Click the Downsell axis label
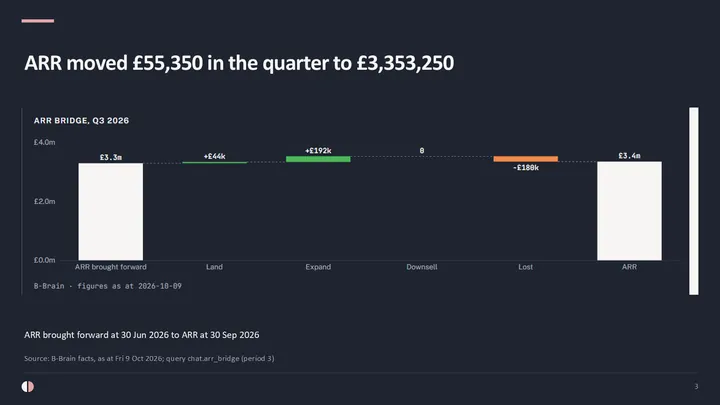This screenshot has height=405, width=720. 422,267
